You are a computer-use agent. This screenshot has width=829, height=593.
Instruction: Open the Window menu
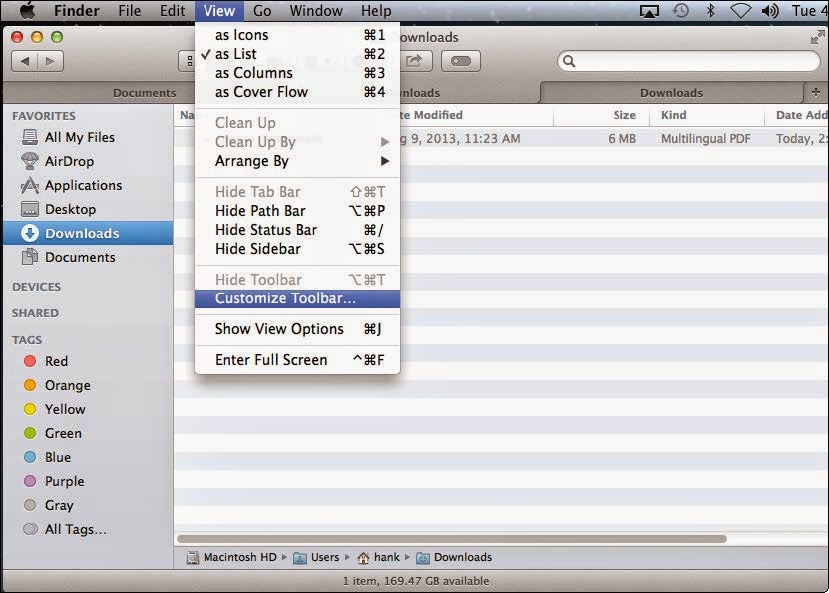[x=316, y=11]
